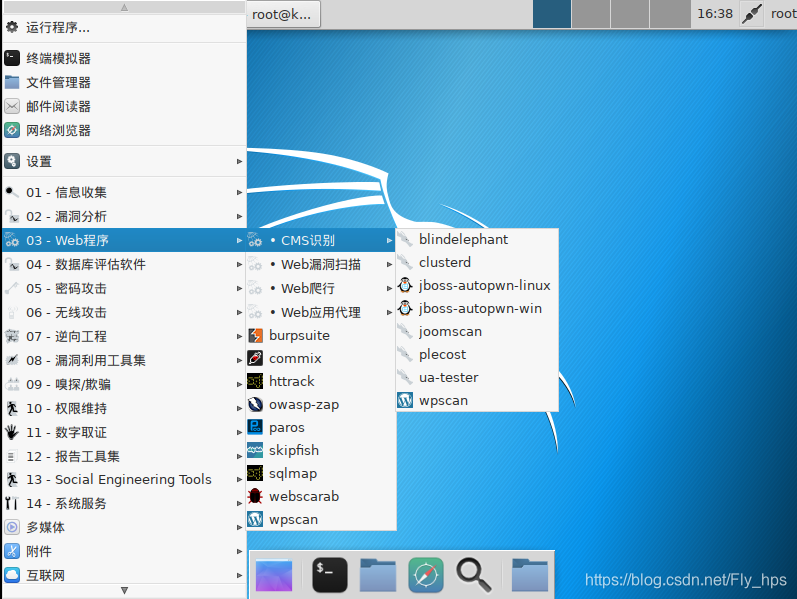Open the 06 - 无线攻击 menu
This screenshot has width=797, height=599.
pyautogui.click(x=124, y=312)
